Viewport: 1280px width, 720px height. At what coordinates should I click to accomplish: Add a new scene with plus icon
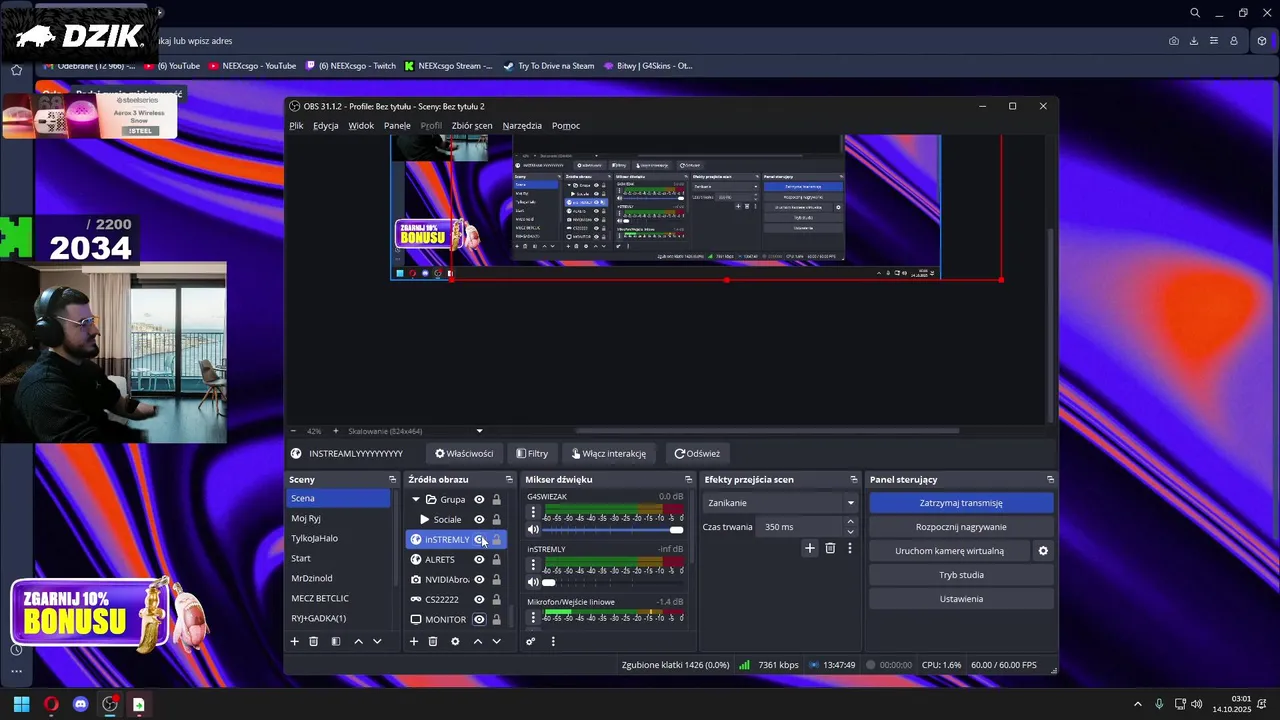click(x=294, y=641)
